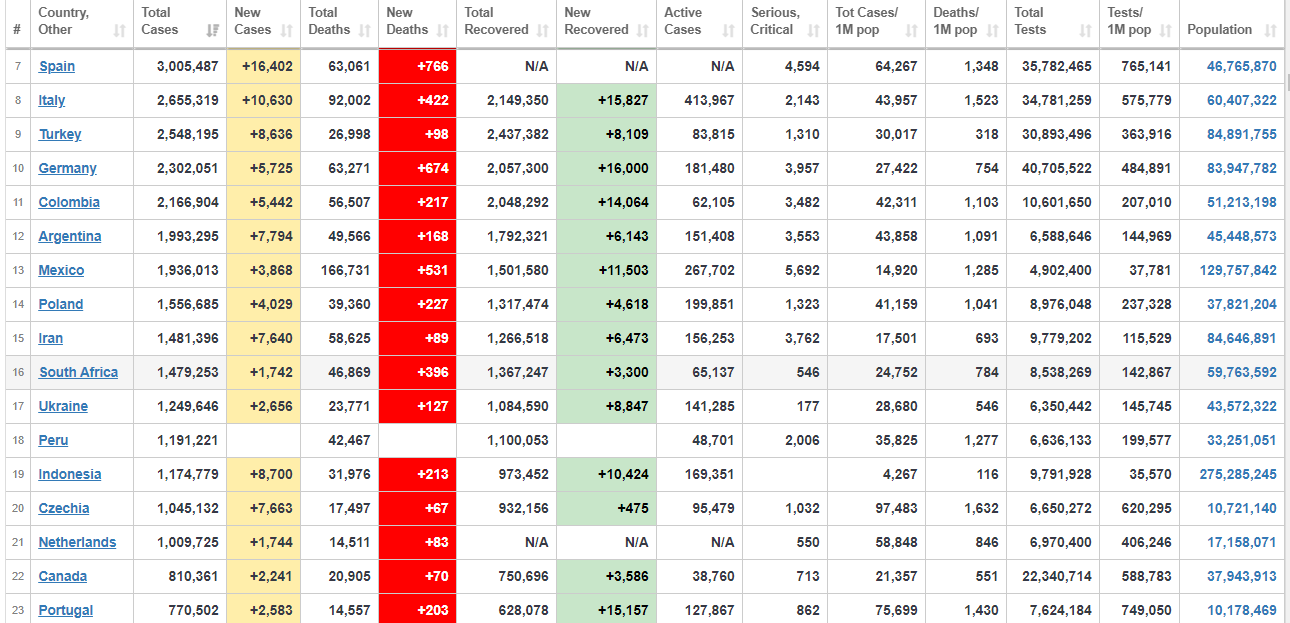Open Portugal population link 10,178,469
The image size is (1290, 623).
coord(1242,610)
